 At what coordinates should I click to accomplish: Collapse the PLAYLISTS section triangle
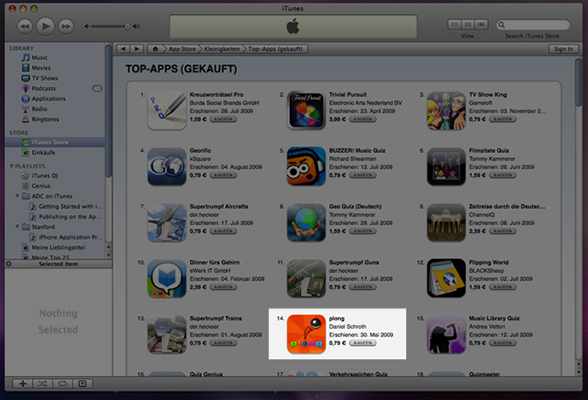coord(12,166)
